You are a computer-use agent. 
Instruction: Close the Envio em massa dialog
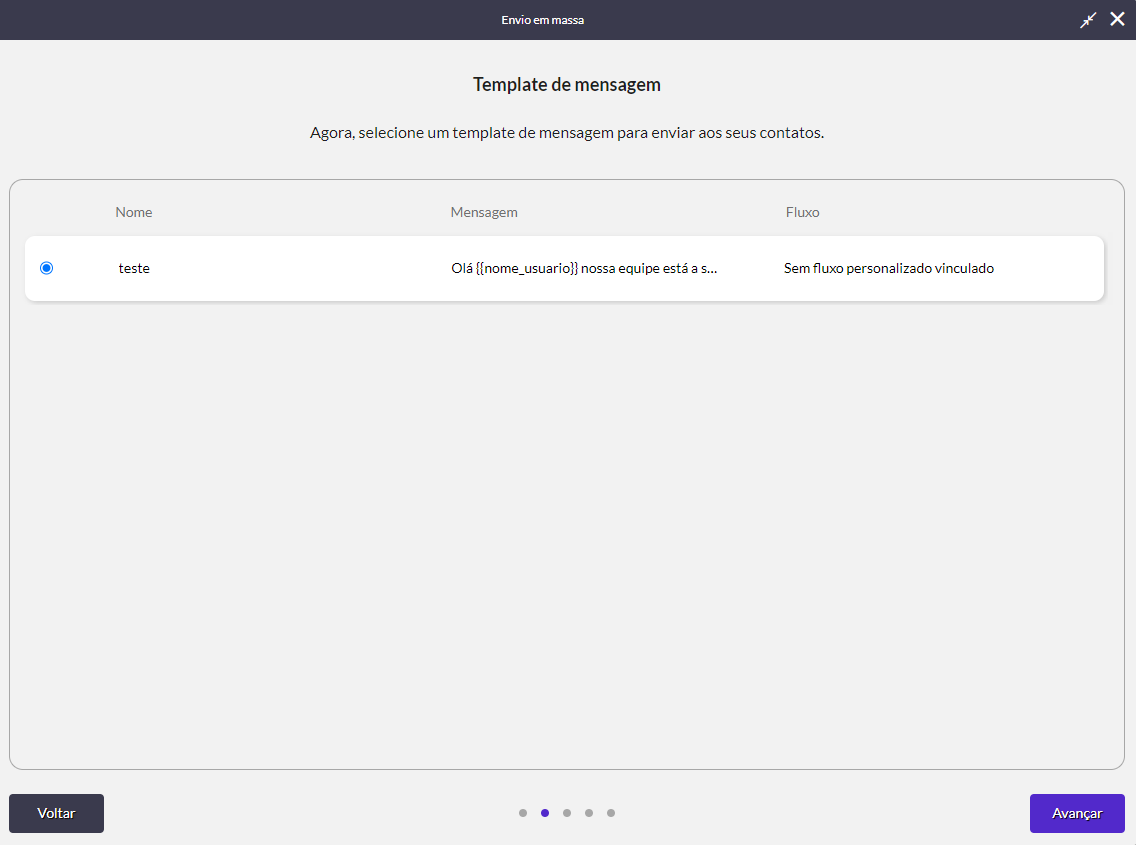point(1117,20)
